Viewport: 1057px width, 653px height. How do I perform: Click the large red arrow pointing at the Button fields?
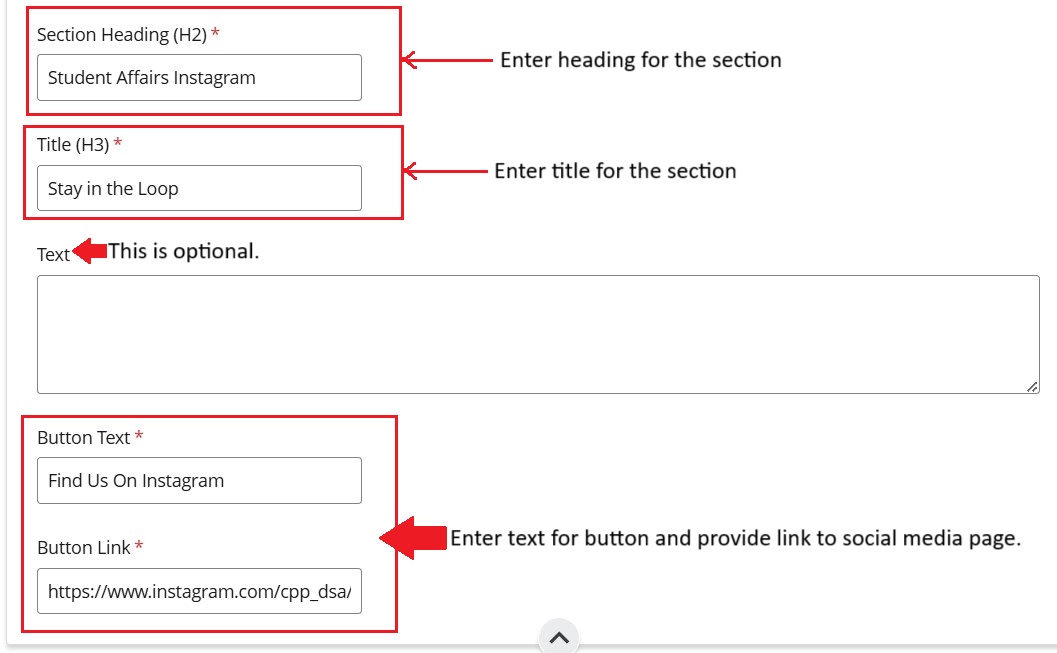[412, 539]
